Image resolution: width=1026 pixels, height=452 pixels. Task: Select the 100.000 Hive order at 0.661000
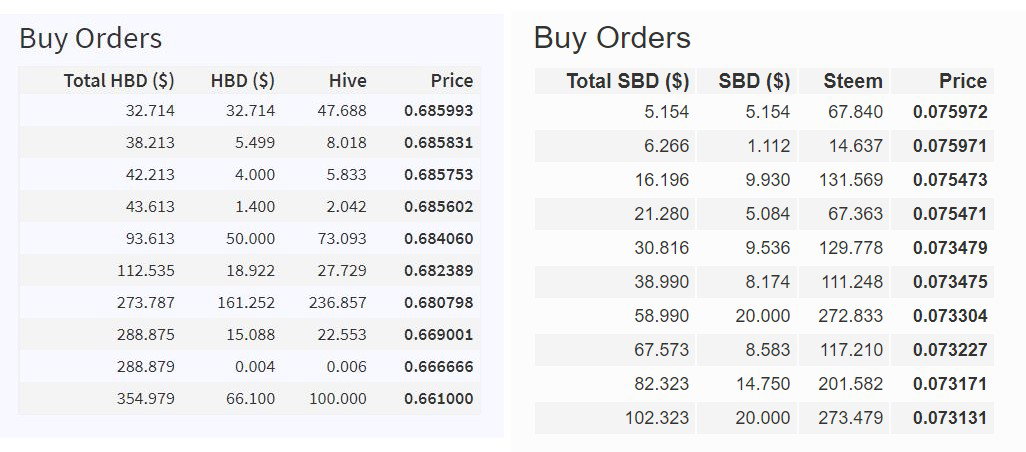click(249, 399)
